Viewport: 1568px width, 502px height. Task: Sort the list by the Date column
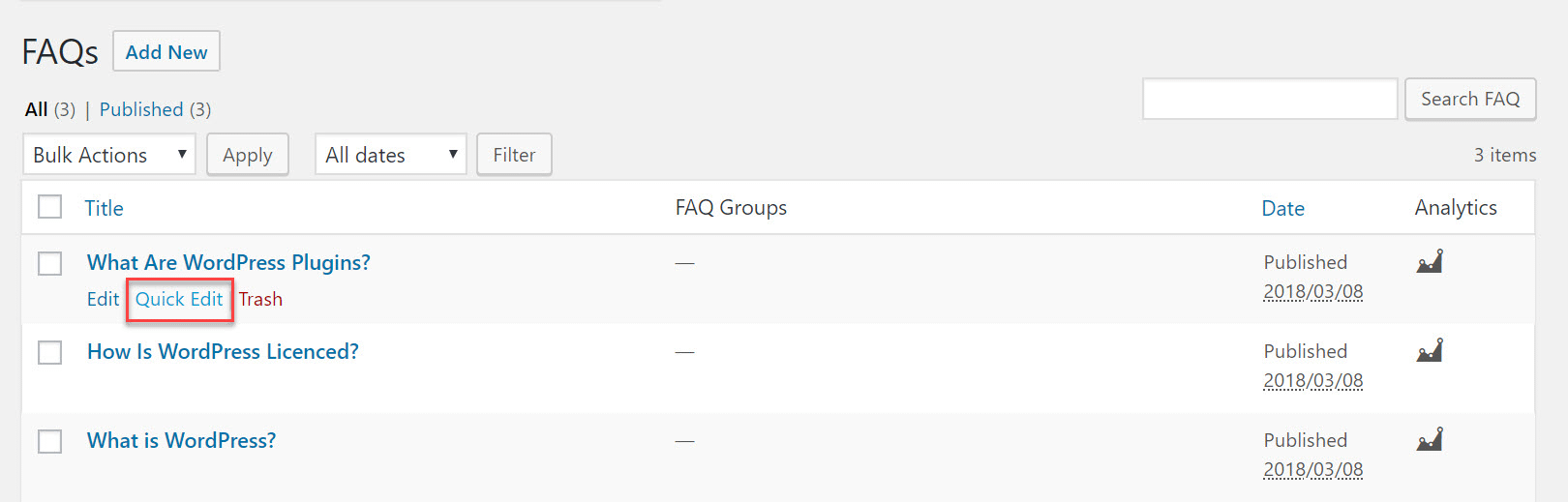(1282, 208)
